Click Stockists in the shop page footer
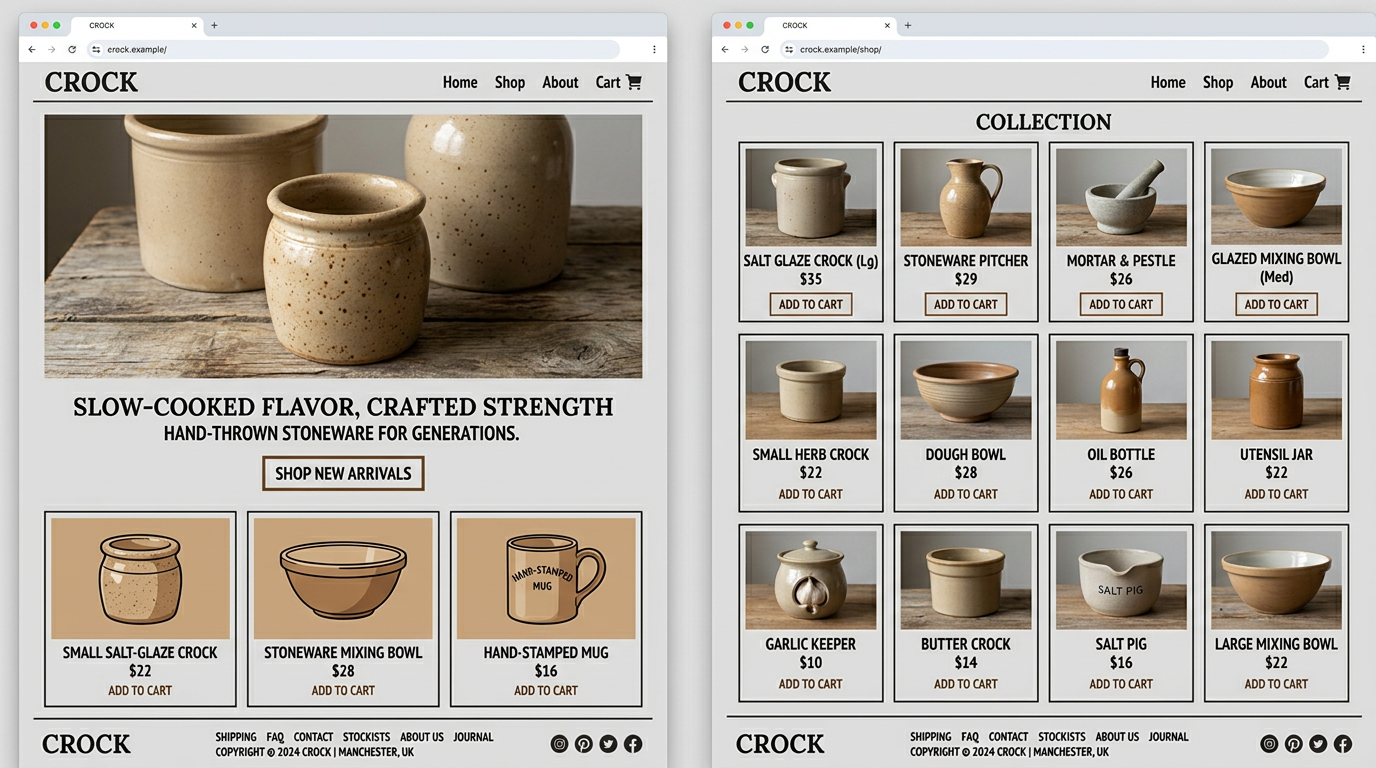Screen dimensions: 1376x768 pos(1061,737)
